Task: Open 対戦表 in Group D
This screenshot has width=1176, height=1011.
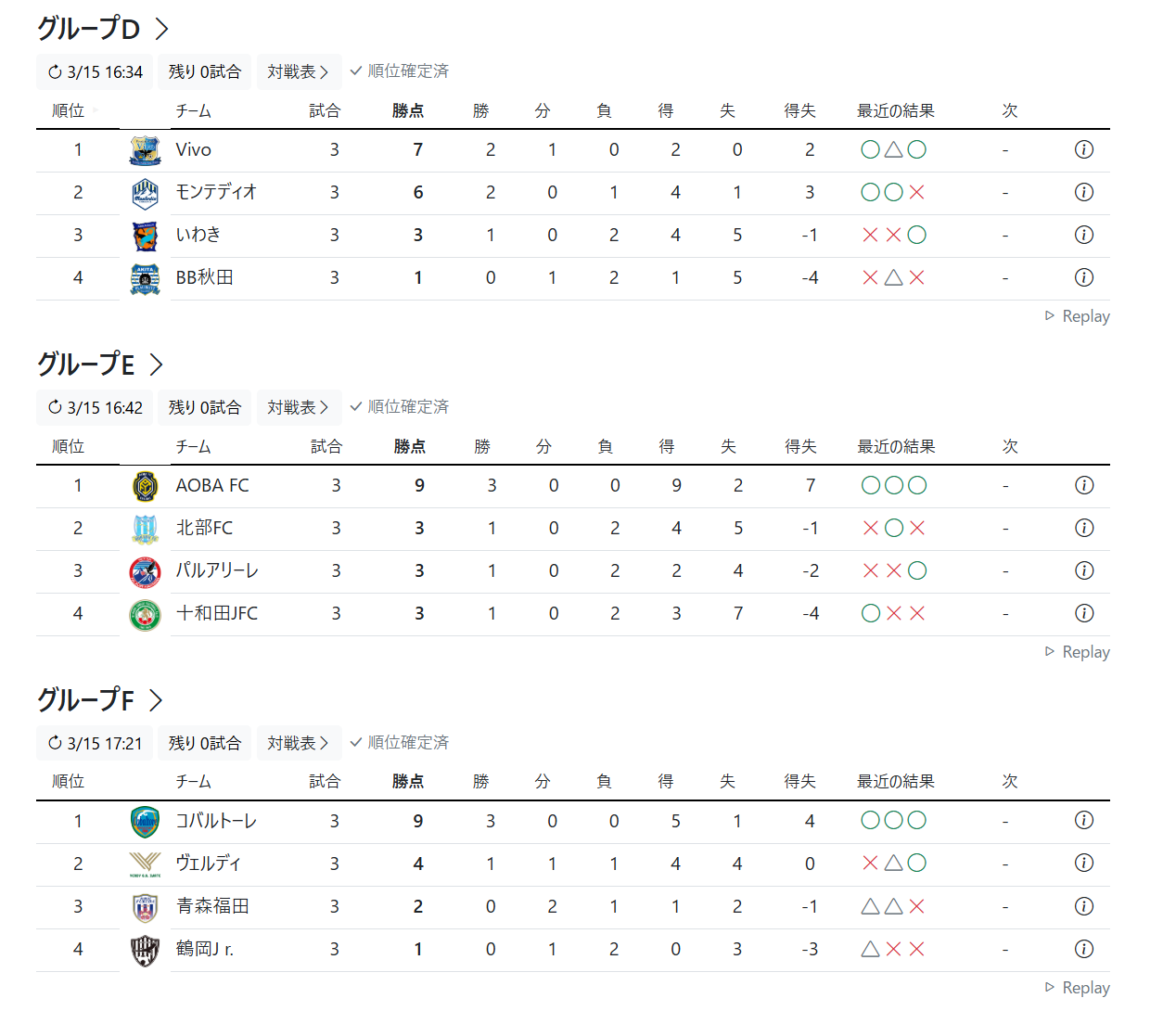Action: point(299,71)
